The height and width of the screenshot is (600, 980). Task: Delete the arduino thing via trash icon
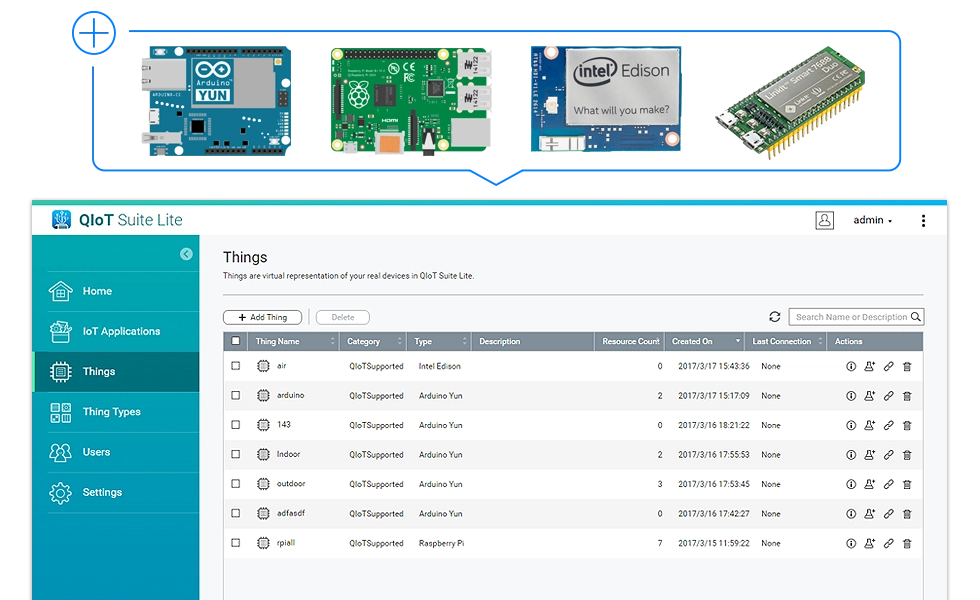click(907, 396)
